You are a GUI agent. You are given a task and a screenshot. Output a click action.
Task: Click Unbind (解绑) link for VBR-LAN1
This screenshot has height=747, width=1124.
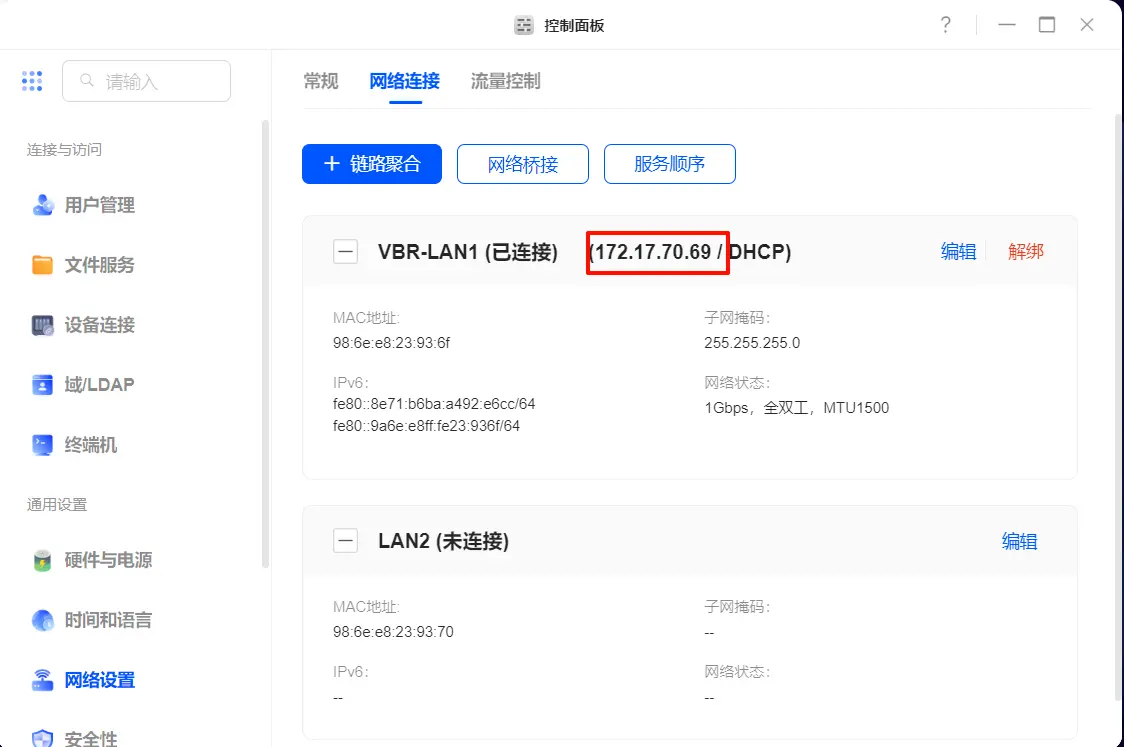coord(1025,252)
